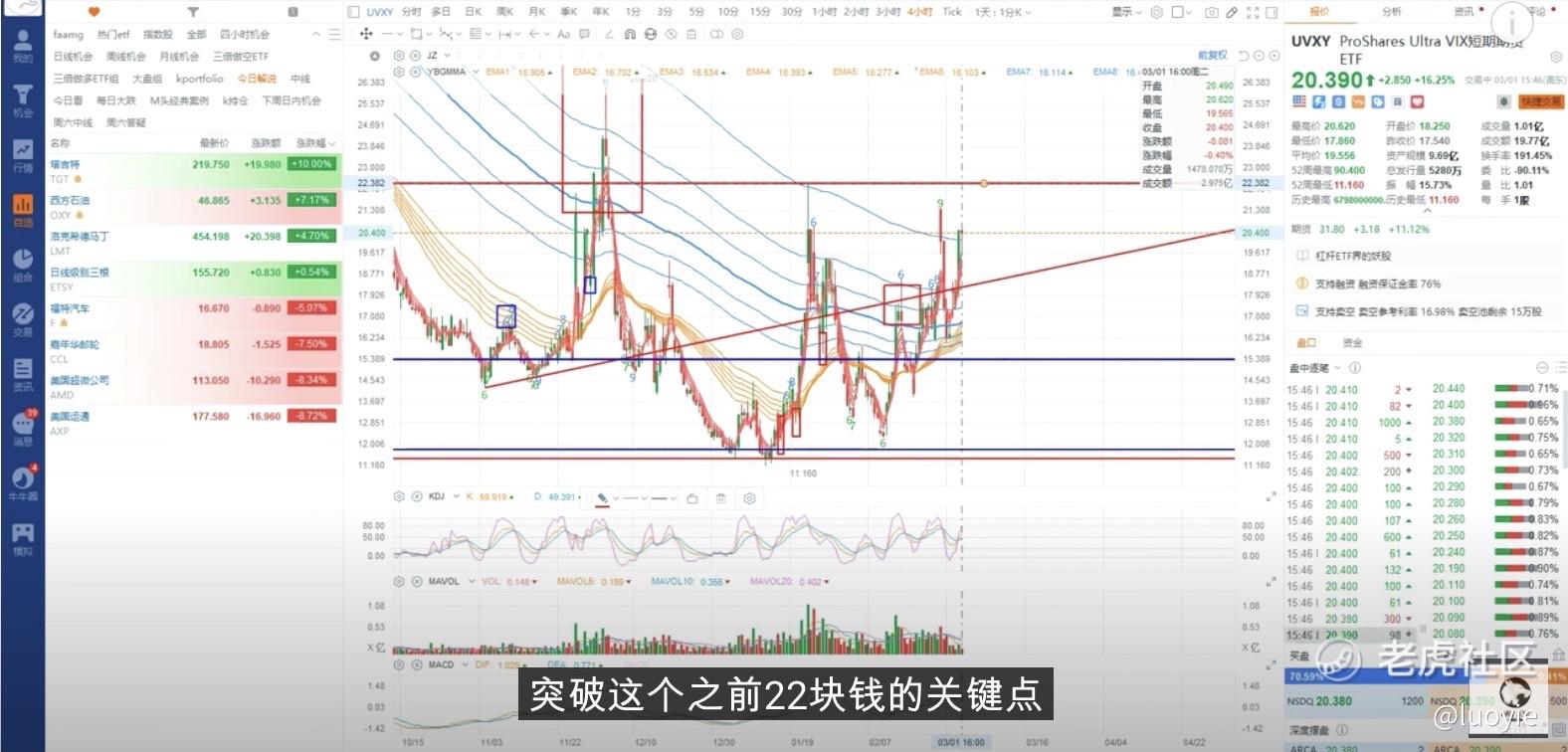The height and width of the screenshot is (752, 1568).
Task: Open the 1天:1分K interval dropdown
Action: [1003, 12]
